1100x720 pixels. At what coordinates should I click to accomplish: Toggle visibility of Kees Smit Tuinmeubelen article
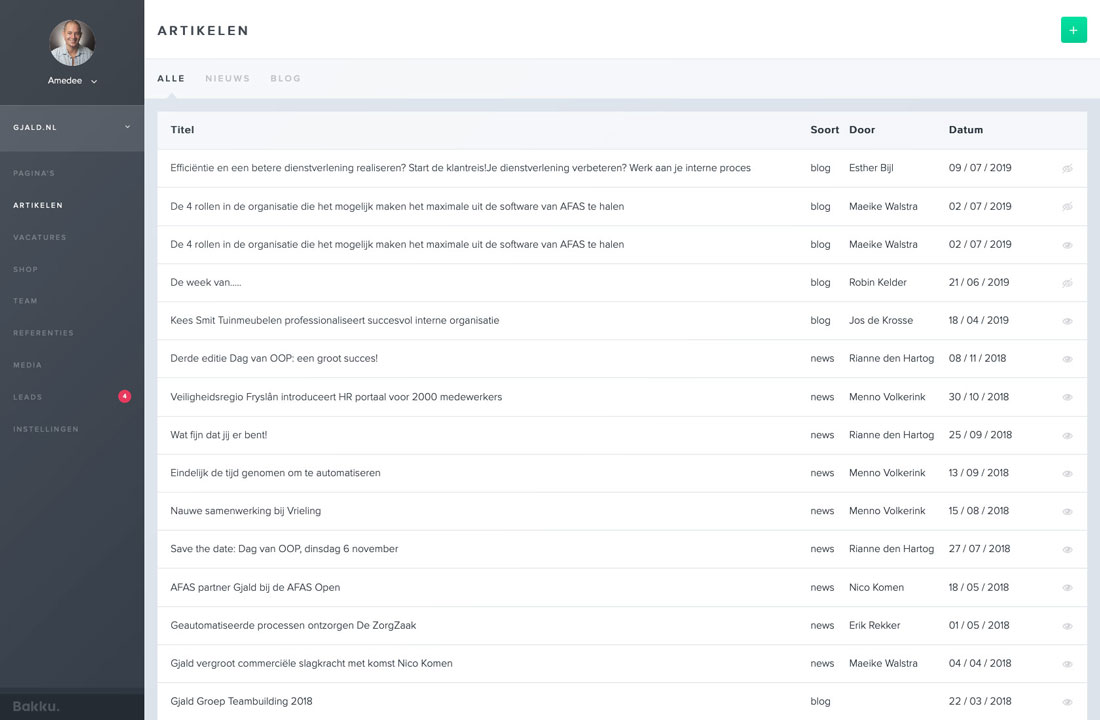[x=1067, y=321]
